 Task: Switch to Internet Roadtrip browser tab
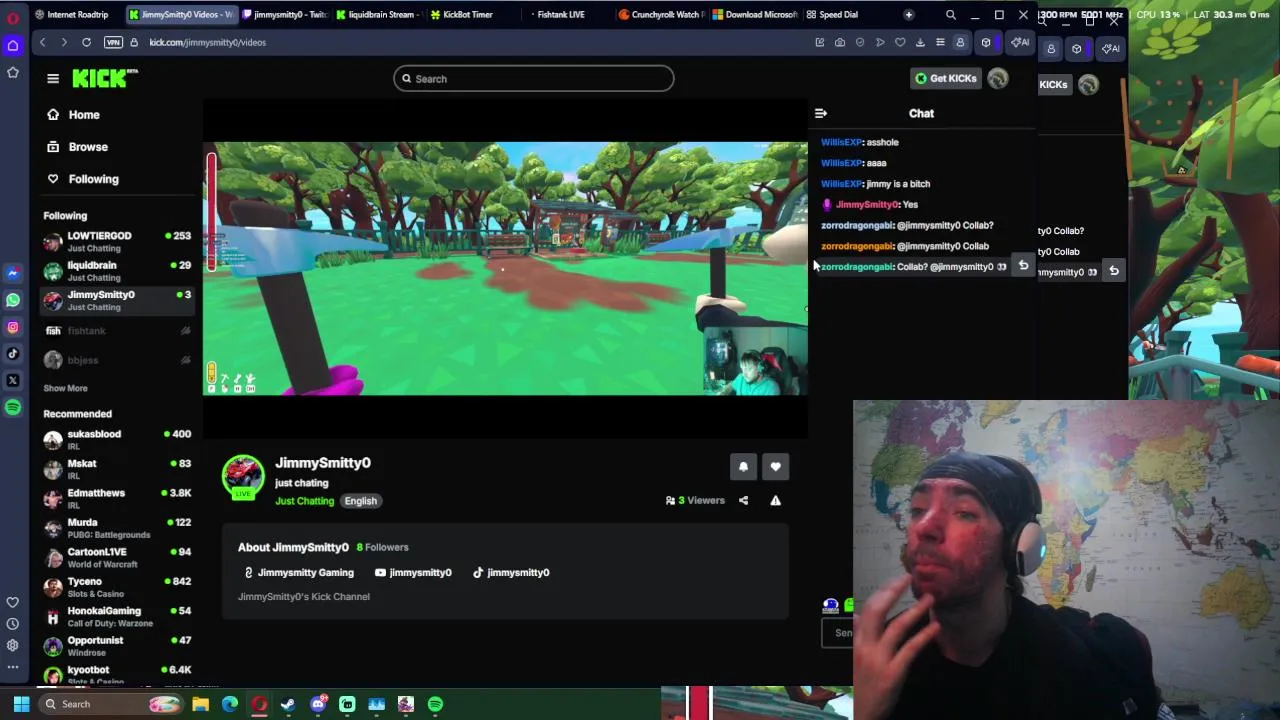pos(72,15)
